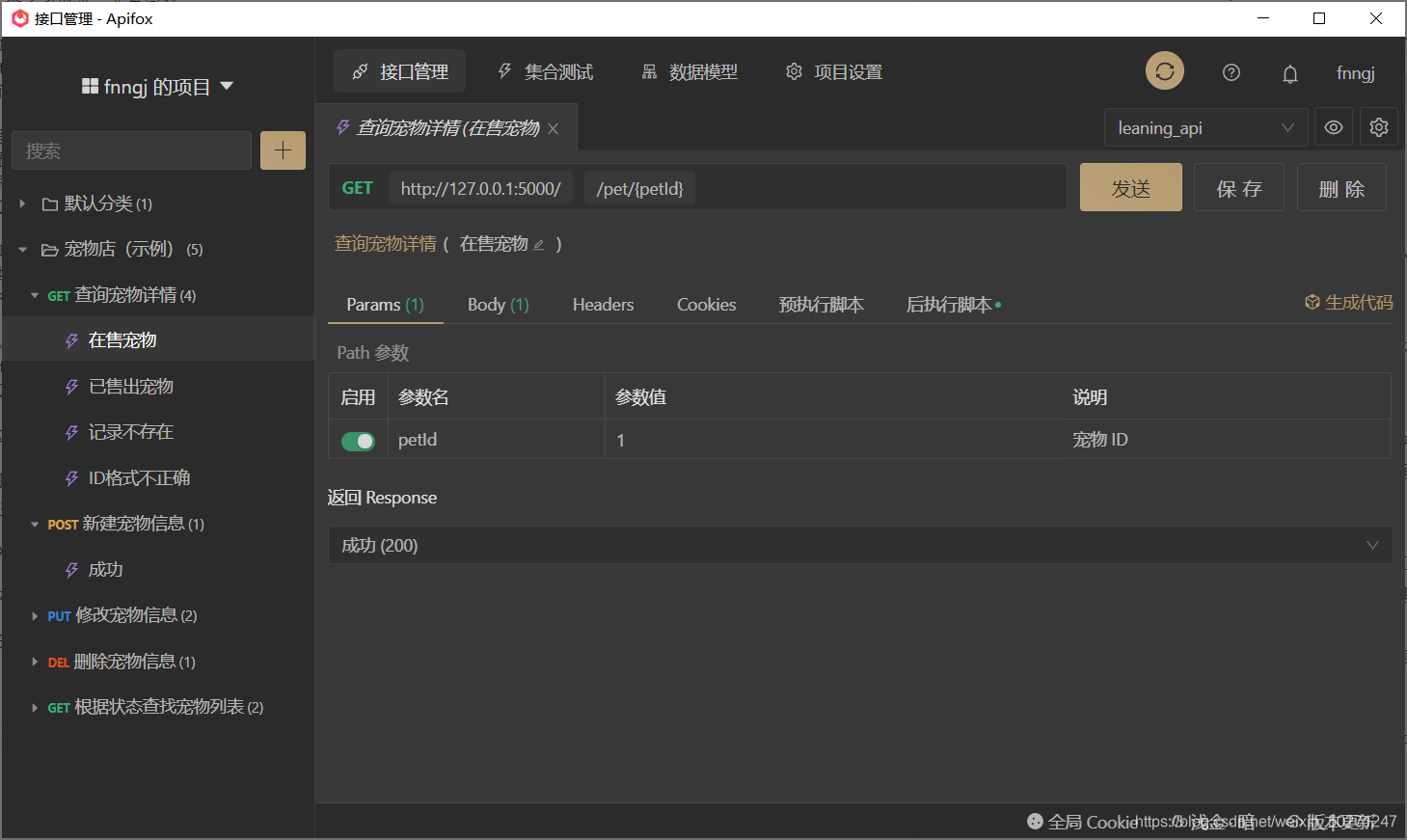The image size is (1407, 840).
Task: Open the notifications bell
Action: 1289,73
